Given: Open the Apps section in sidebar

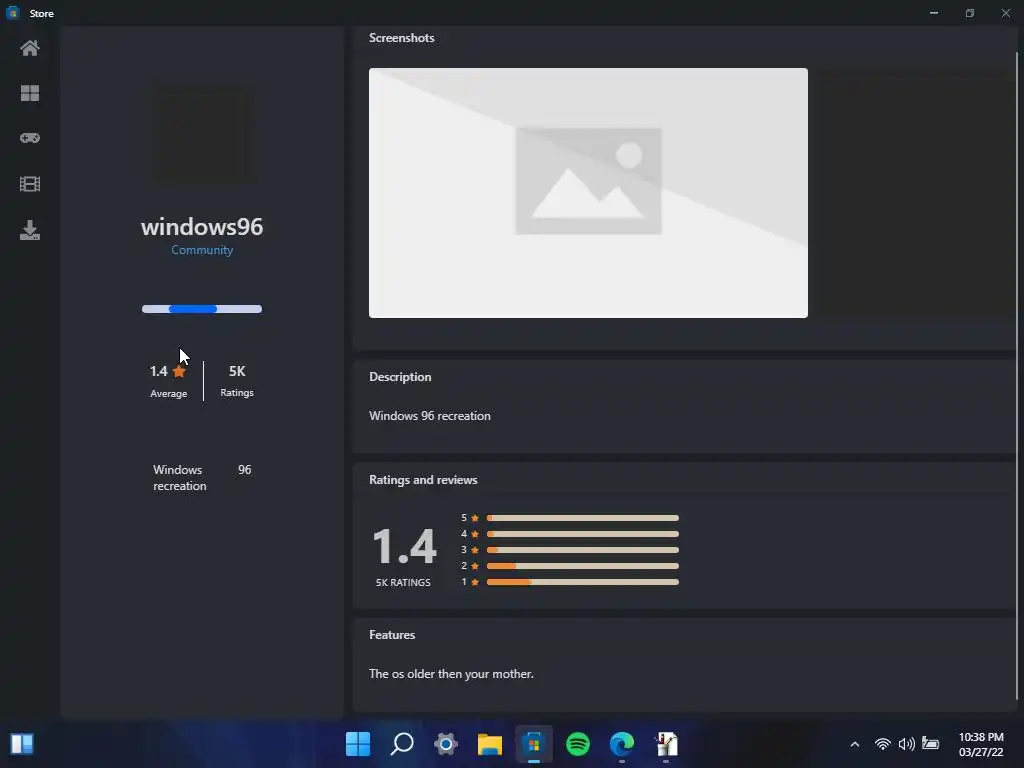Looking at the screenshot, I should [x=29, y=93].
